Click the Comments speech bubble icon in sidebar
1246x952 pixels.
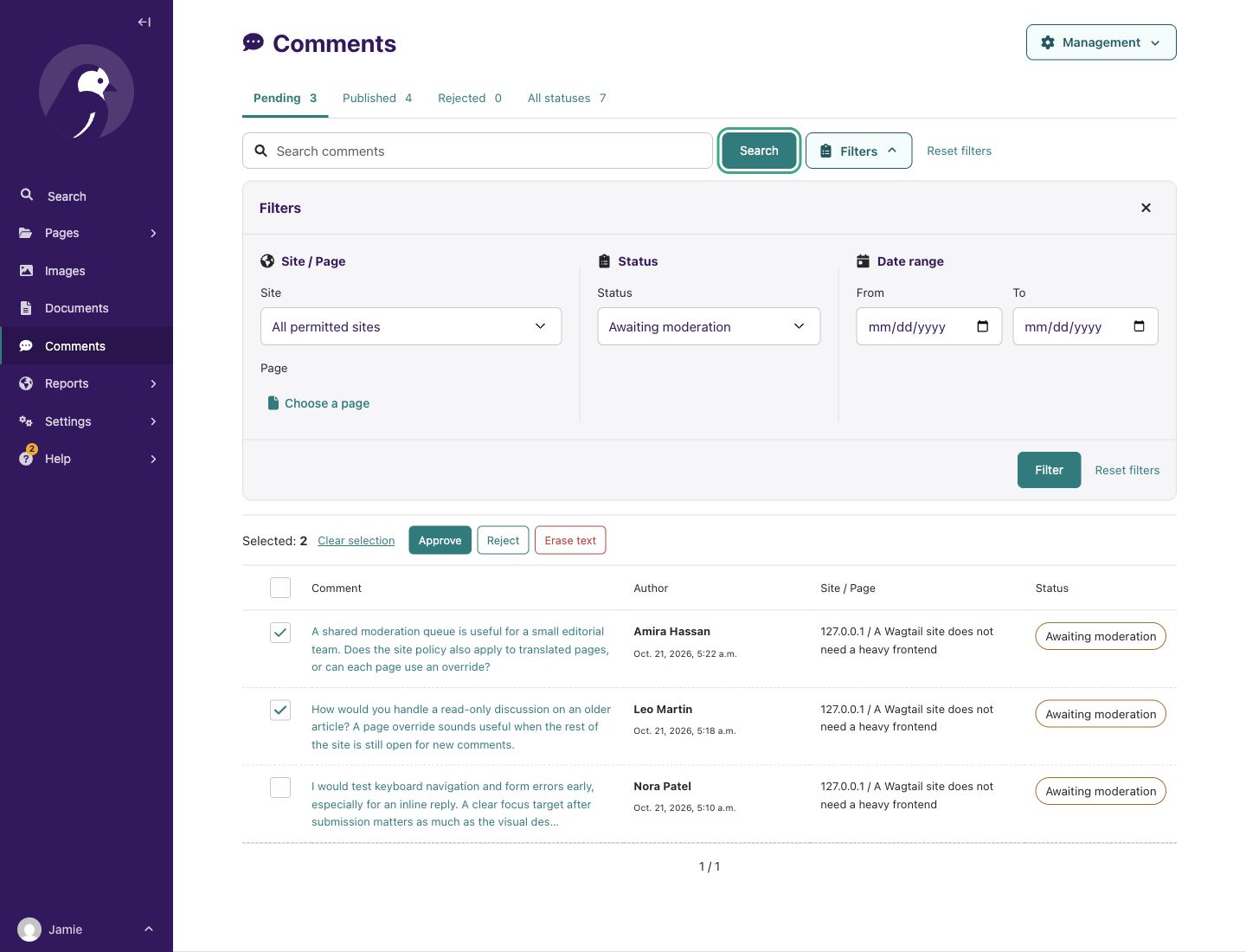coord(26,346)
